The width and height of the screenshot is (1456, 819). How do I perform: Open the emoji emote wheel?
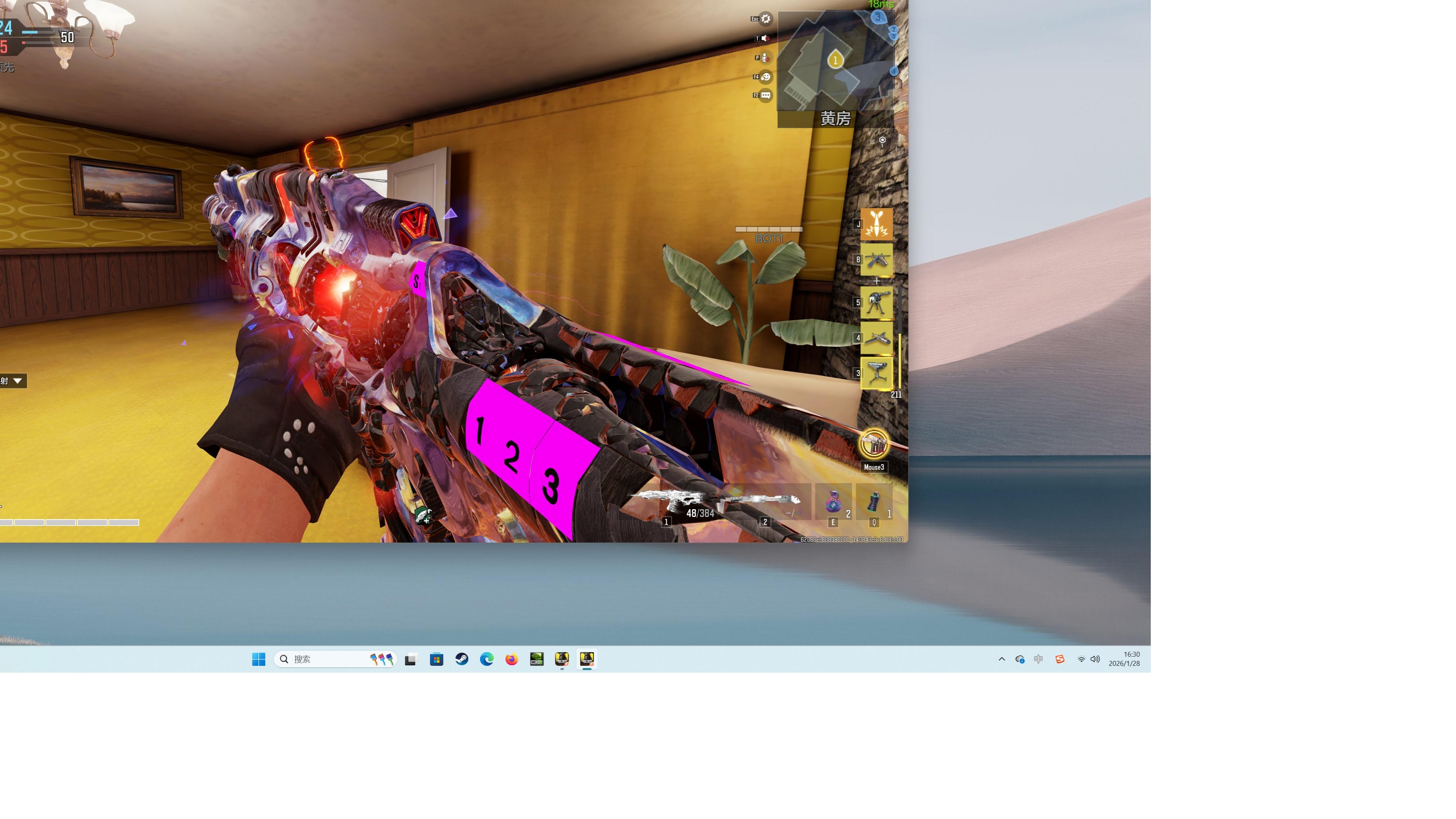point(766,77)
